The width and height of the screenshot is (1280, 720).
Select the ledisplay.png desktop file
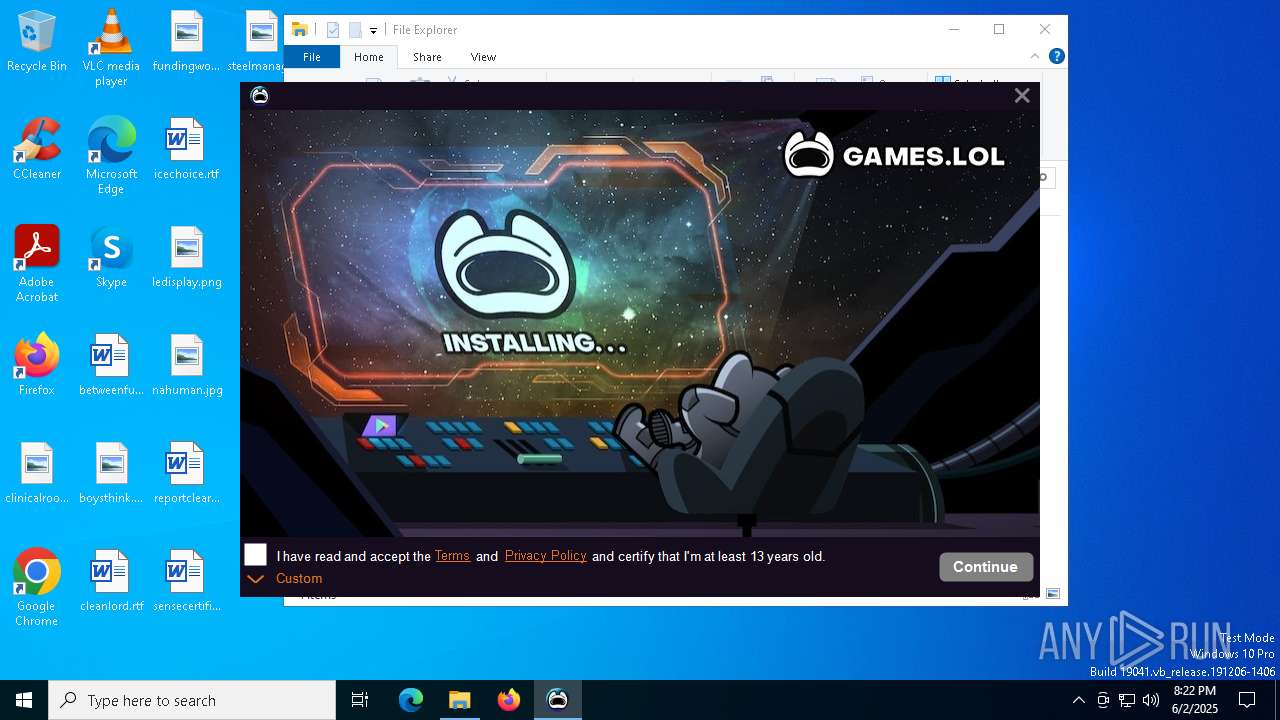point(186,258)
